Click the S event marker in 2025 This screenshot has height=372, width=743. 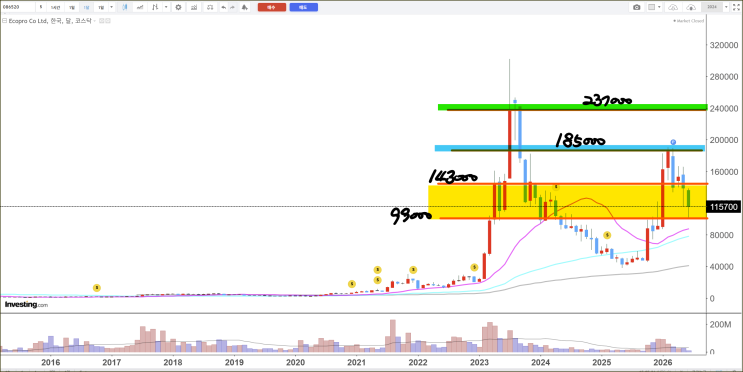[x=607, y=235]
